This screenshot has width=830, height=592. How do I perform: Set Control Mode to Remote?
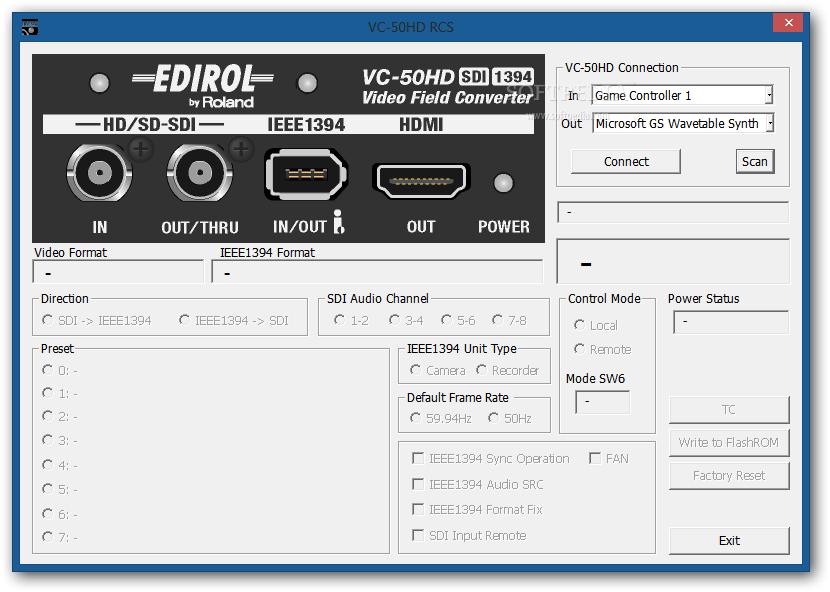[603, 349]
